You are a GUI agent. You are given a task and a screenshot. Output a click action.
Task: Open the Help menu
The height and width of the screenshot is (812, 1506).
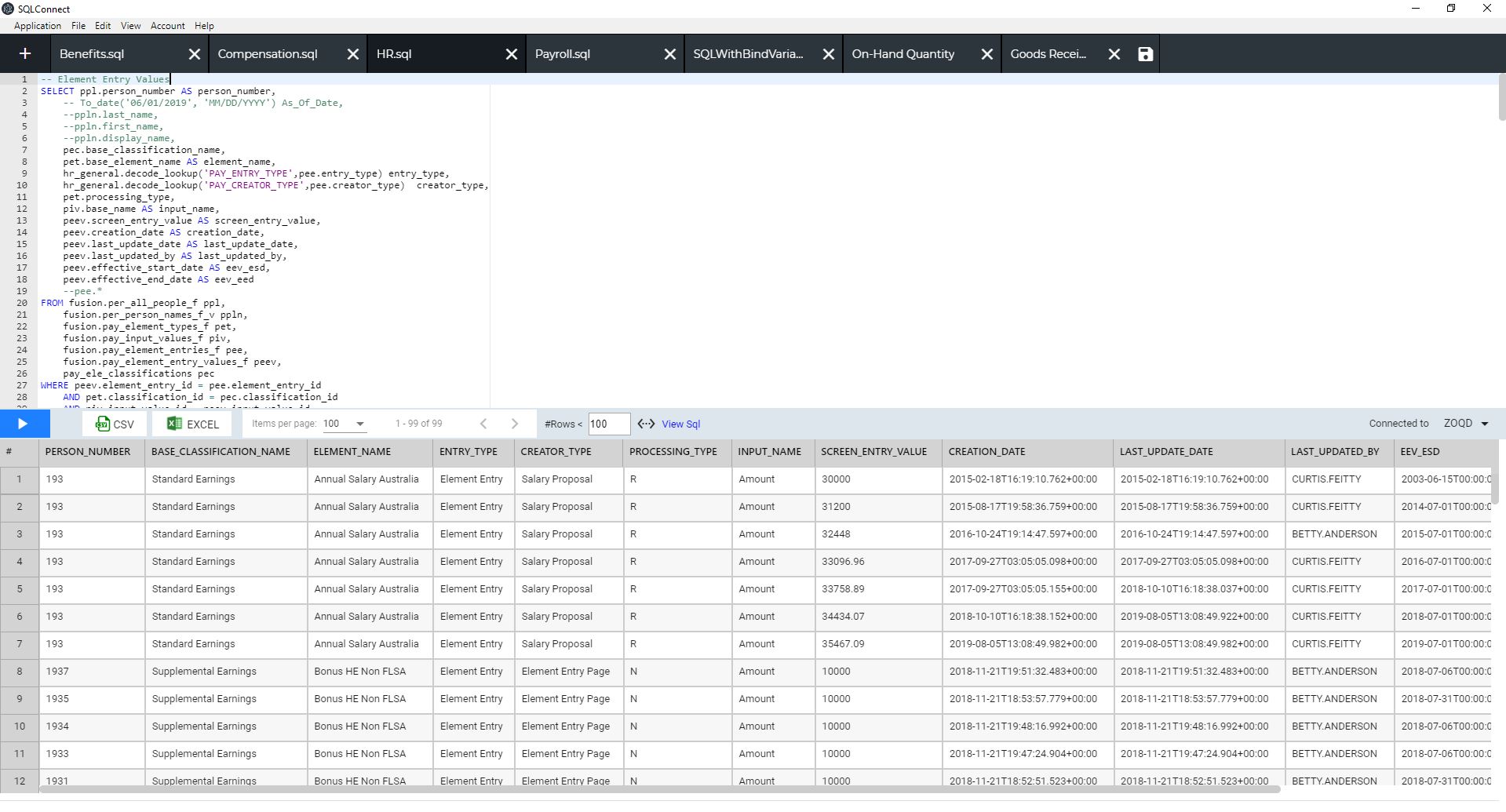coord(204,26)
